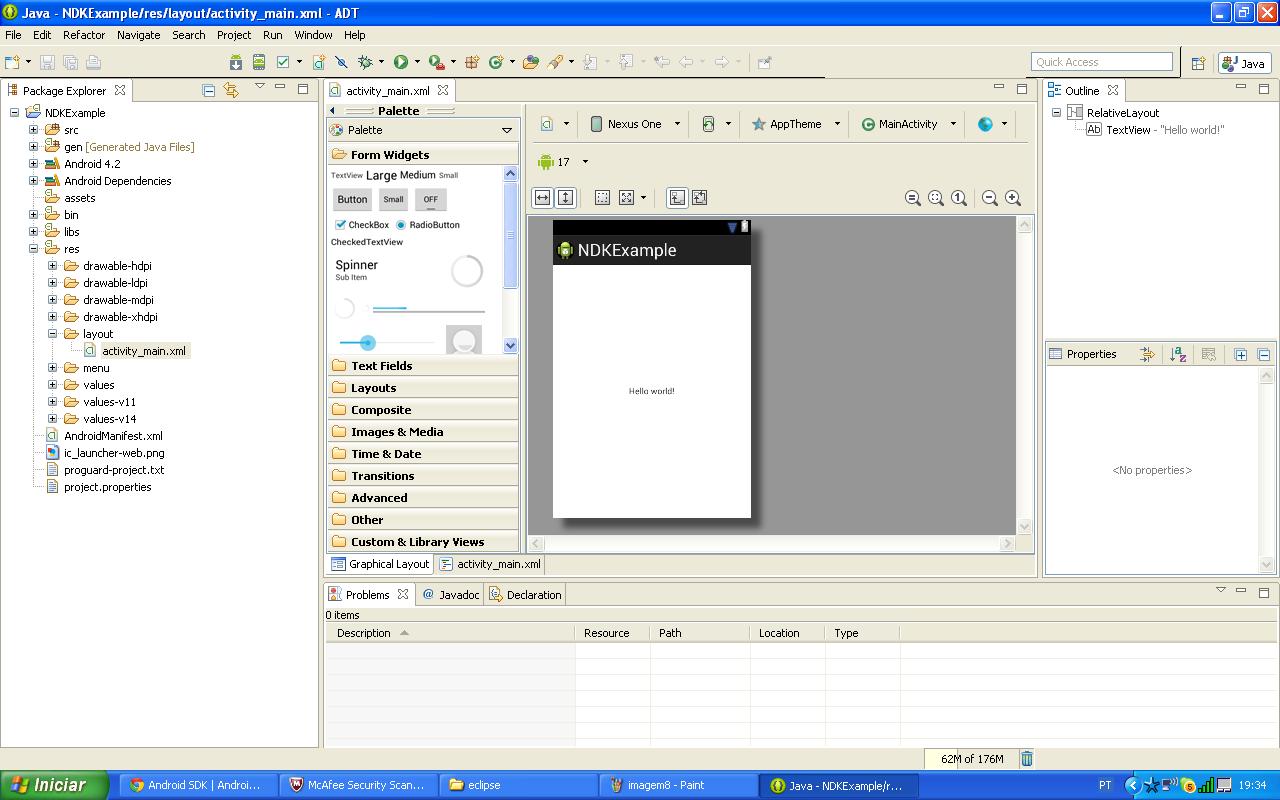Open the MainActivity association dropdown

click(x=909, y=124)
